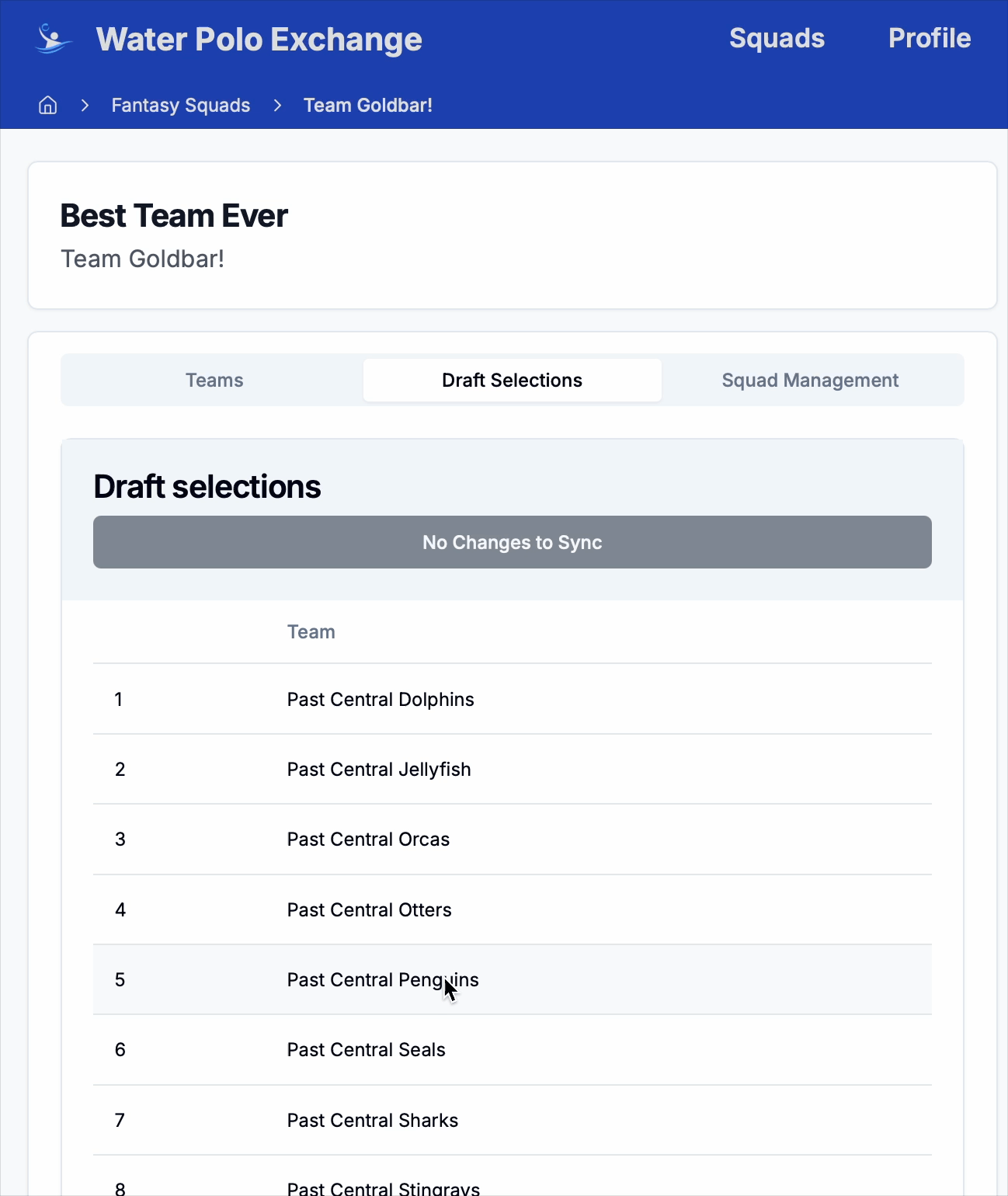Screen dimensions: 1008x1196
Task: Click the highlighted Past Central Penguins row
Action: [x=383, y=979]
